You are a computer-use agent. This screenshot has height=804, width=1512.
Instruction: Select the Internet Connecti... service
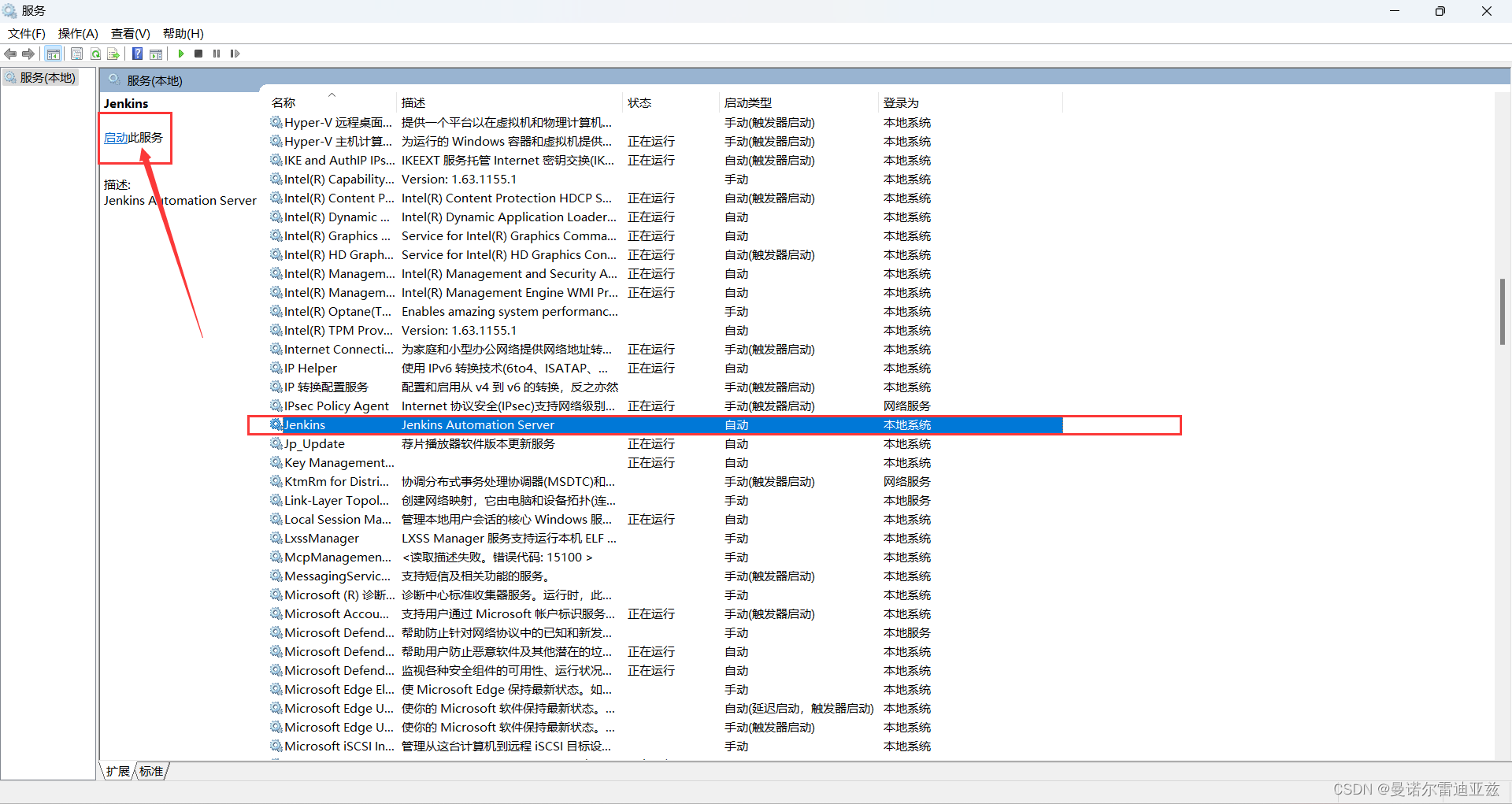coord(666,349)
